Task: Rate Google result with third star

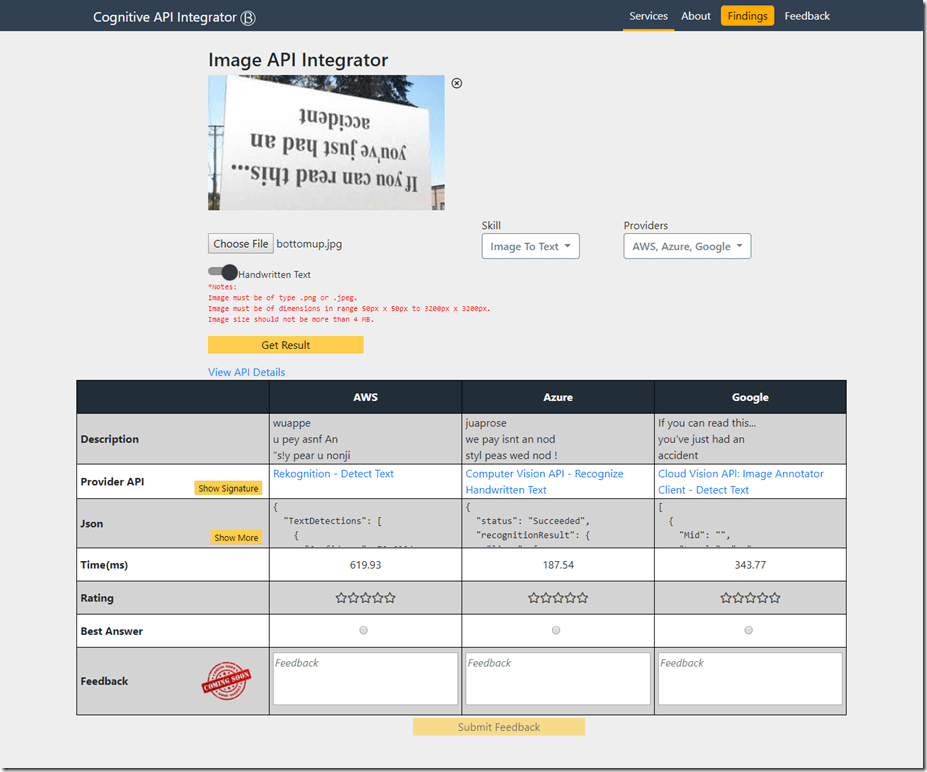Action: [750, 598]
